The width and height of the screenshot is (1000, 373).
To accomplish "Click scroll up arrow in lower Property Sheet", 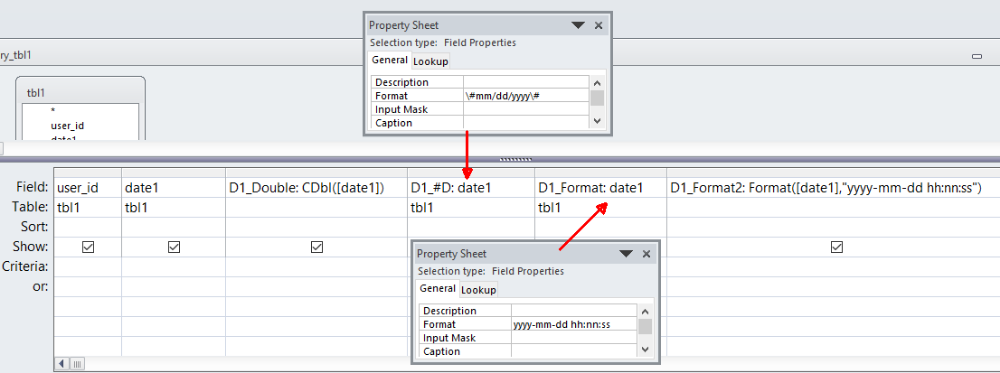I will point(645,312).
